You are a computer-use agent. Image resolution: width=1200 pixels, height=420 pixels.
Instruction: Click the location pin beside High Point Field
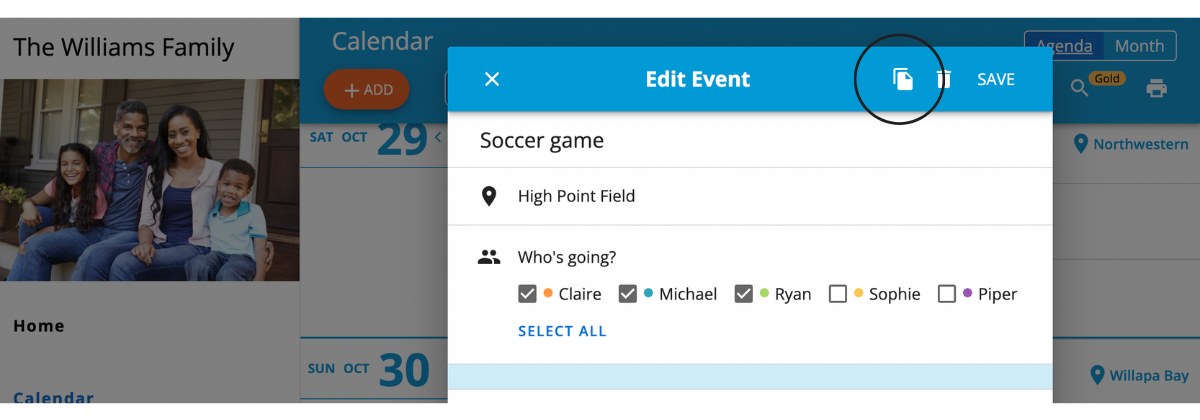(x=489, y=196)
